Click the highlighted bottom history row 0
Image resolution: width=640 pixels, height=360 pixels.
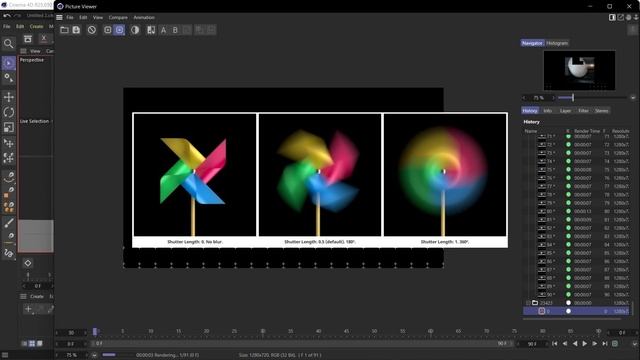pyautogui.click(x=577, y=311)
